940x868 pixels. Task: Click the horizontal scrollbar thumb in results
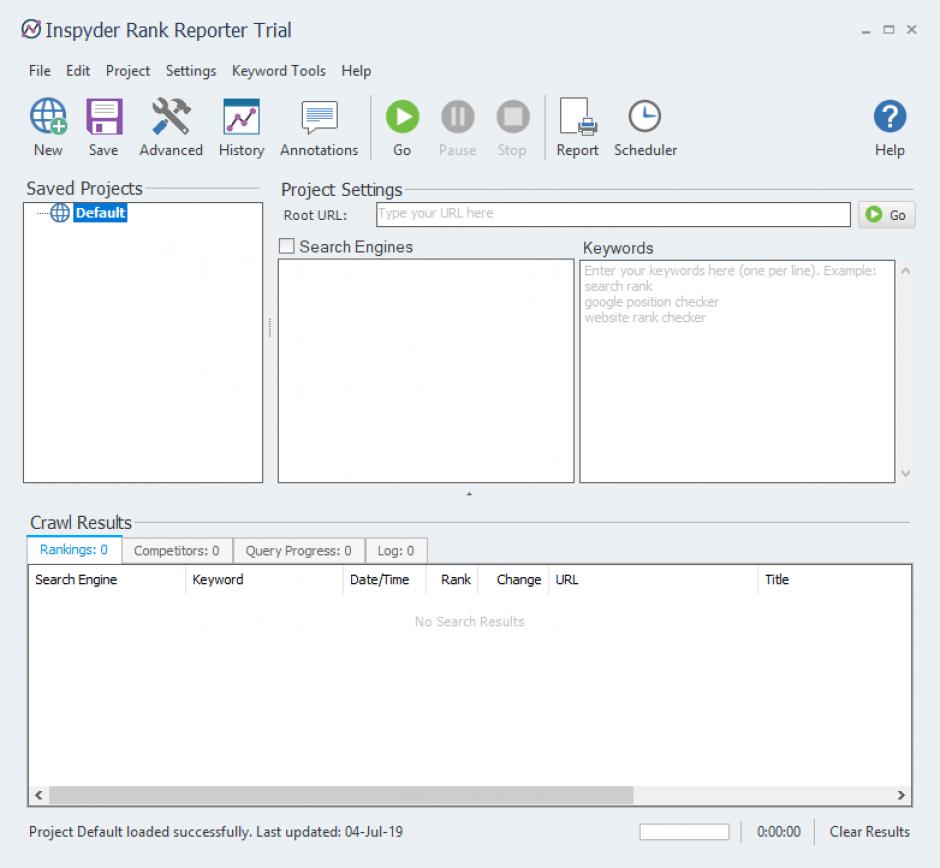[x=341, y=795]
